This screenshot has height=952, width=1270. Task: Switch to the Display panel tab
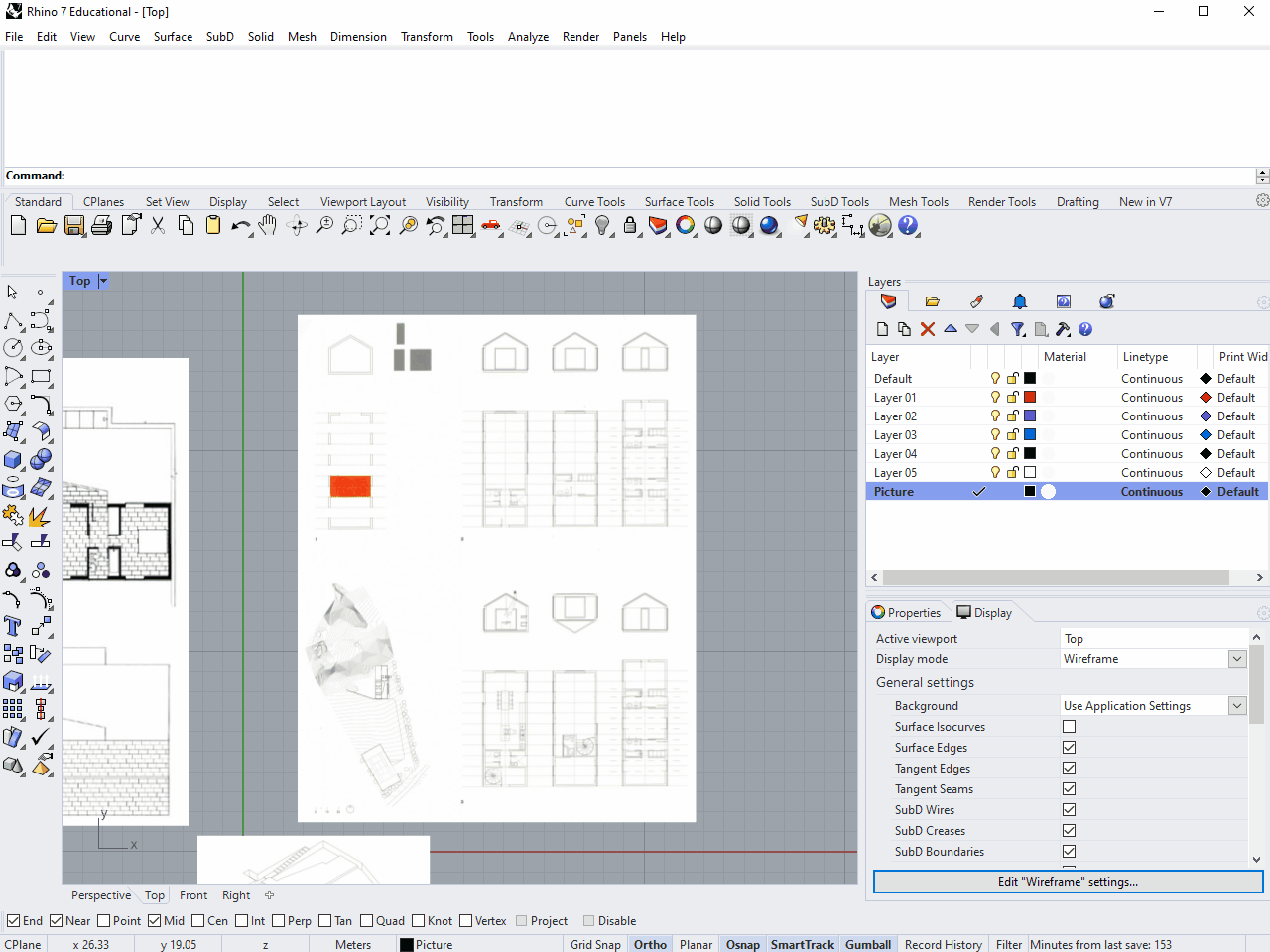pyautogui.click(x=984, y=613)
